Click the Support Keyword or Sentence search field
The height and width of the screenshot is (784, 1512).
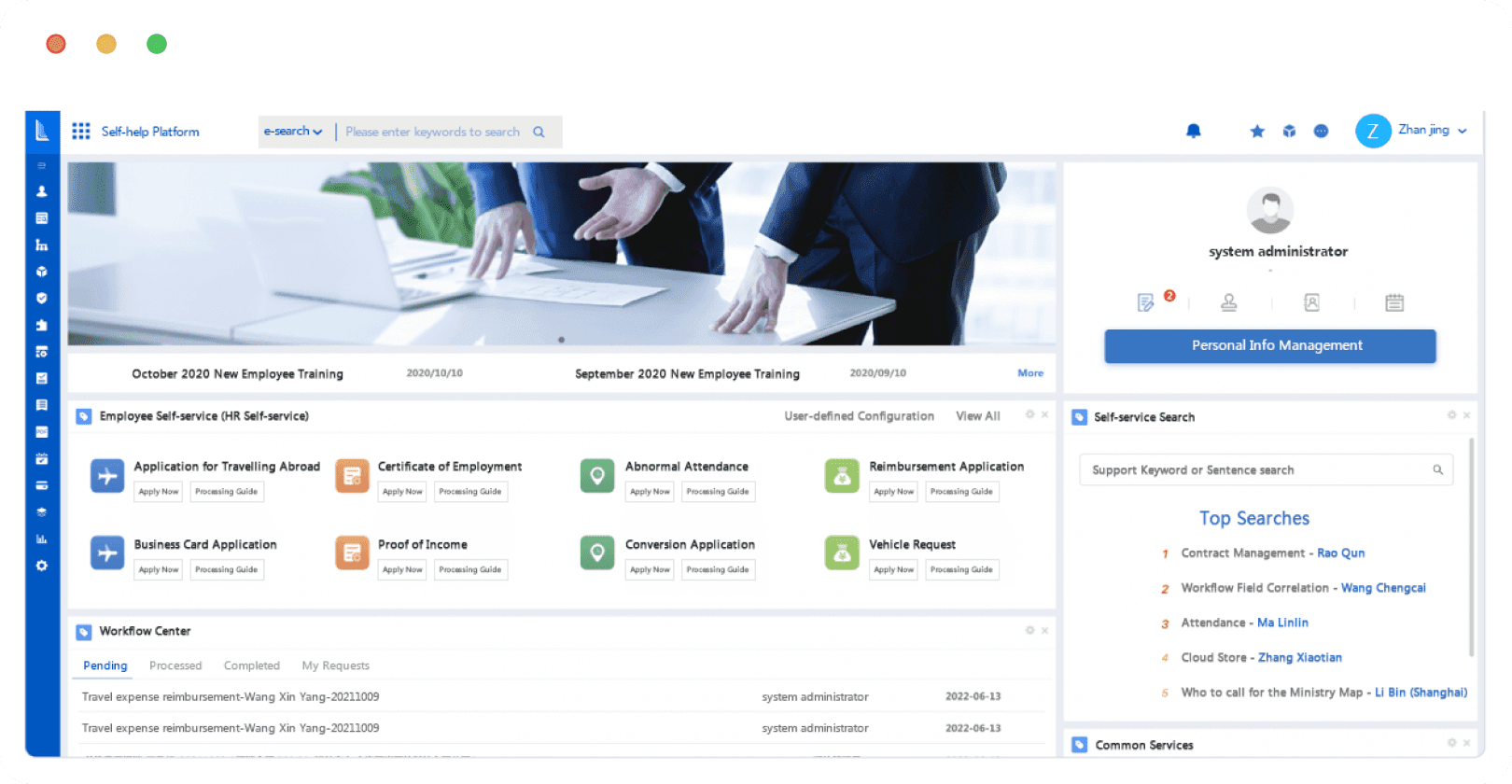pos(1266,470)
